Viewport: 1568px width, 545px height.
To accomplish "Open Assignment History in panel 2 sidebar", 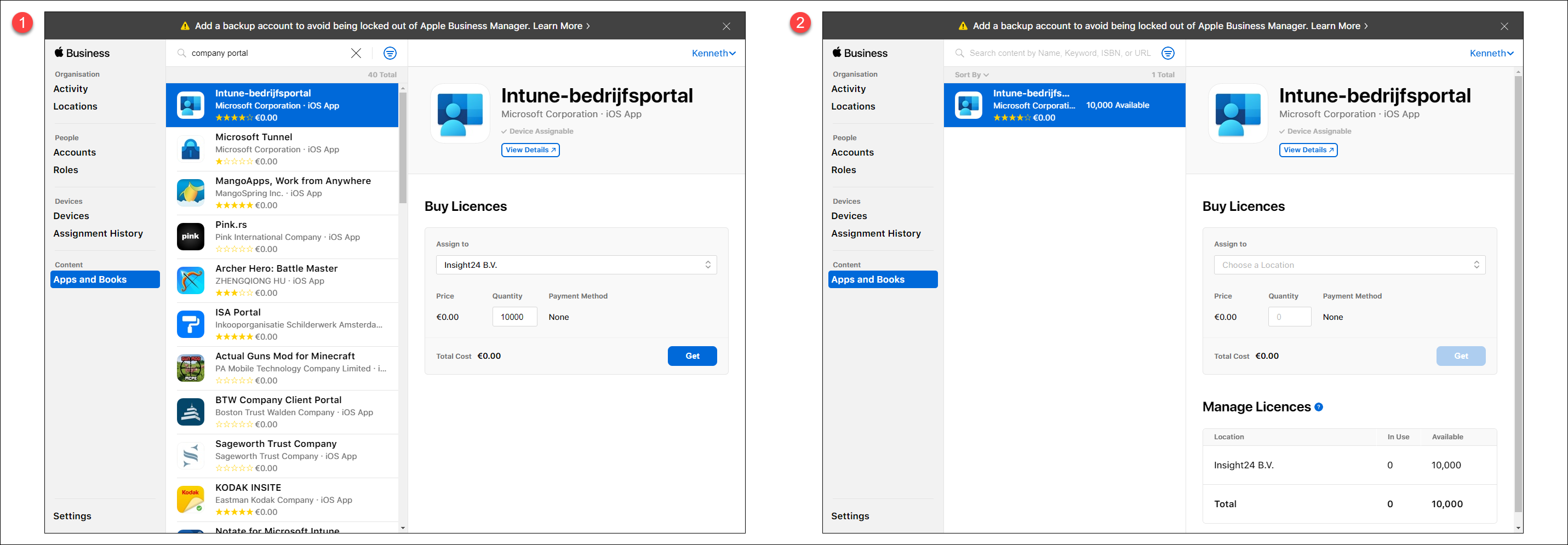I will tap(876, 233).
